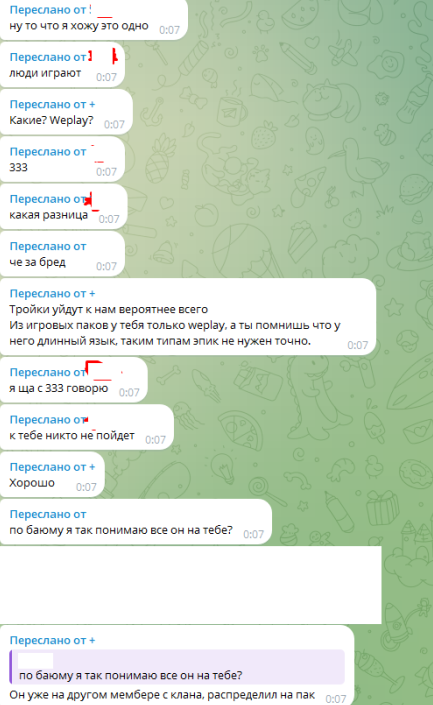The width and height of the screenshot is (433, 705).
Task: Select the message bubble mentioning weplay длинный язык
Action: (188, 317)
